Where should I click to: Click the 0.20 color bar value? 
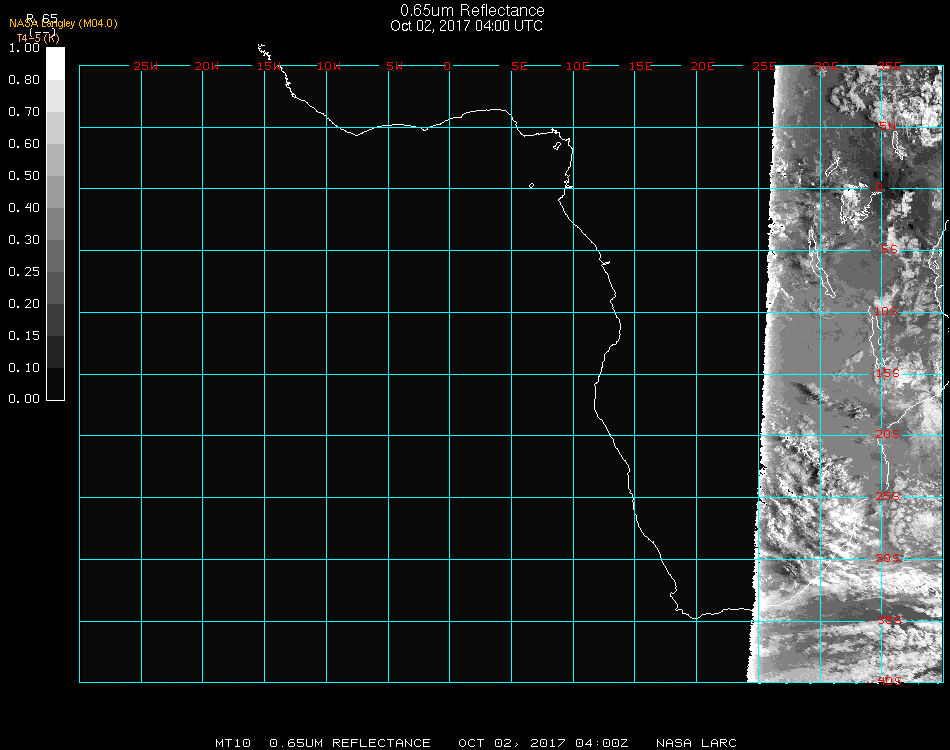[24, 304]
